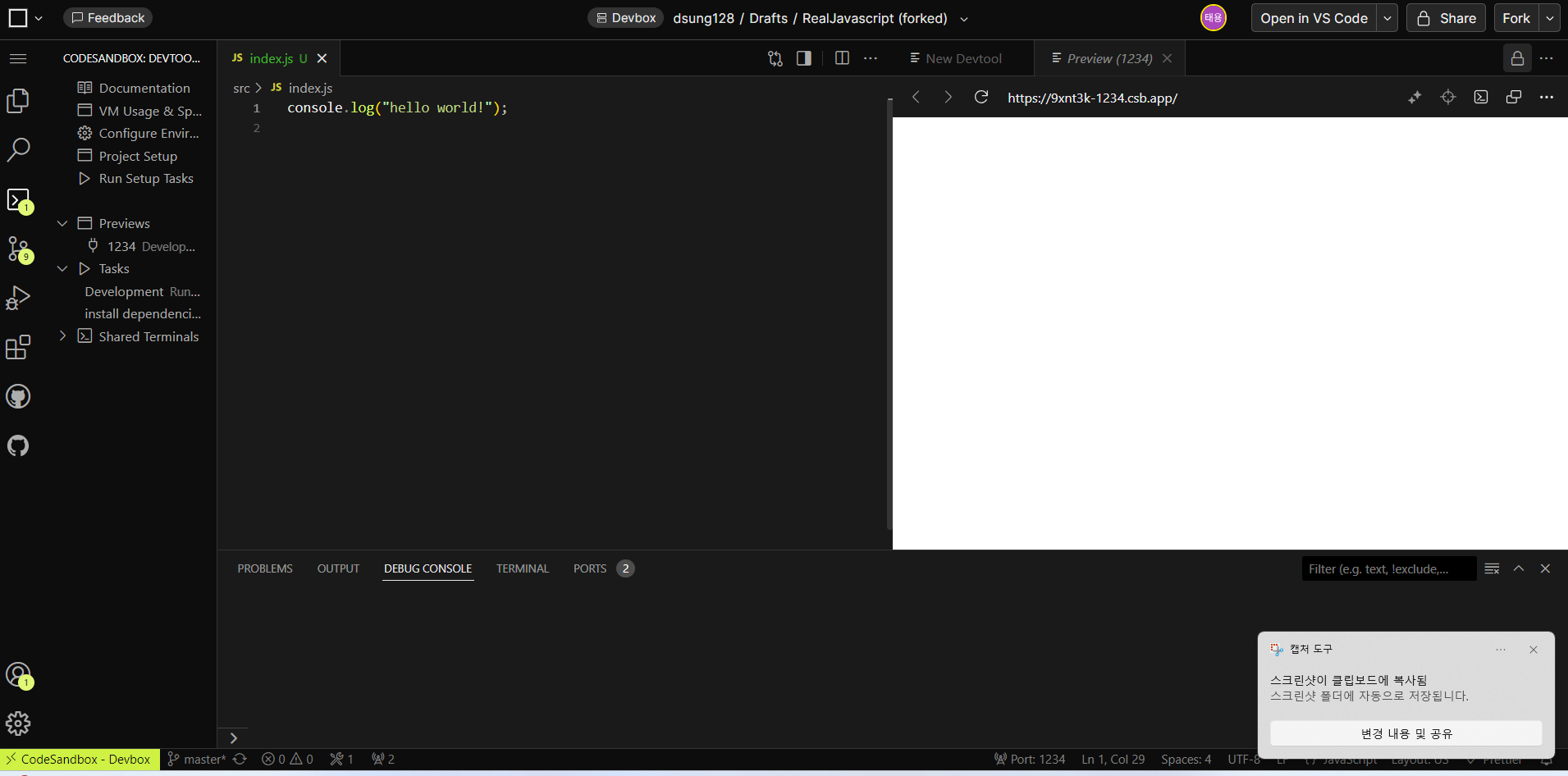
Task: Collapse the Previews tree section
Action: coord(62,223)
